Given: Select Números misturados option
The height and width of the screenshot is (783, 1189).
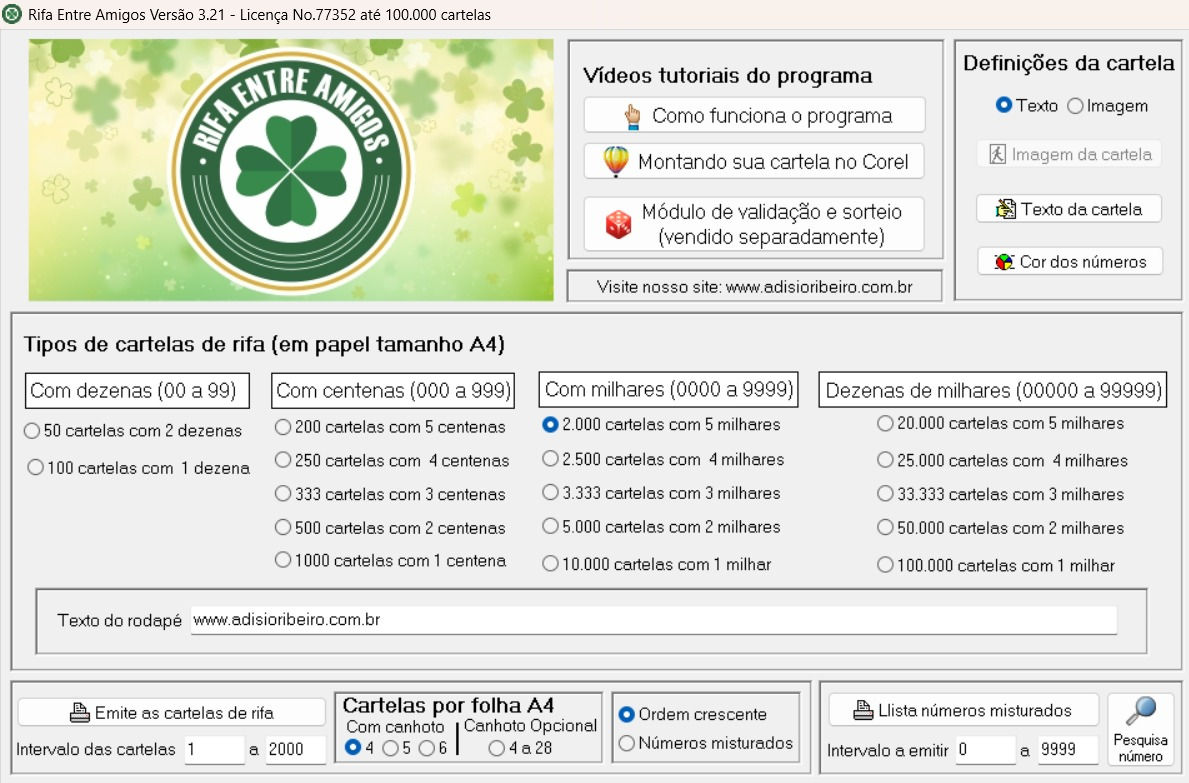Looking at the screenshot, I should click(x=626, y=744).
